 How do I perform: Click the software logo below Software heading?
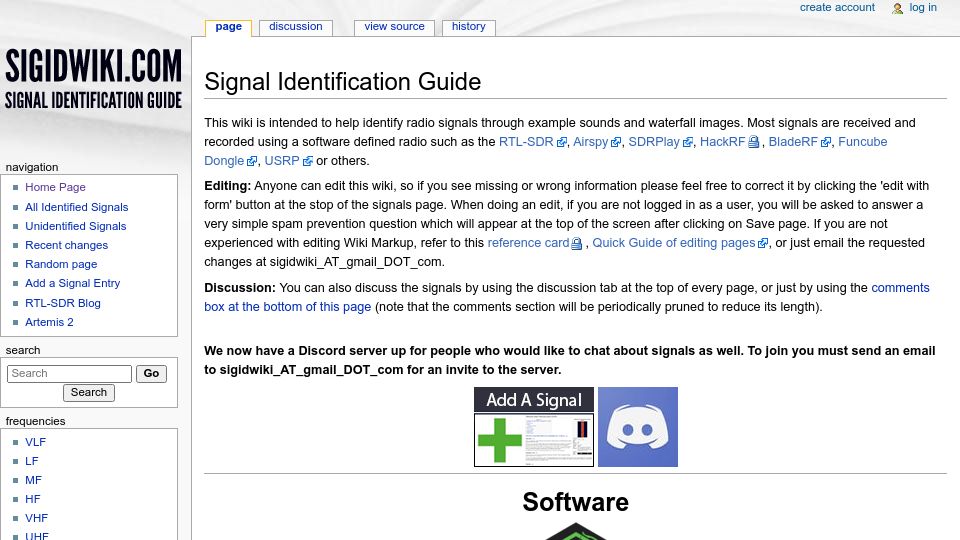(576, 531)
